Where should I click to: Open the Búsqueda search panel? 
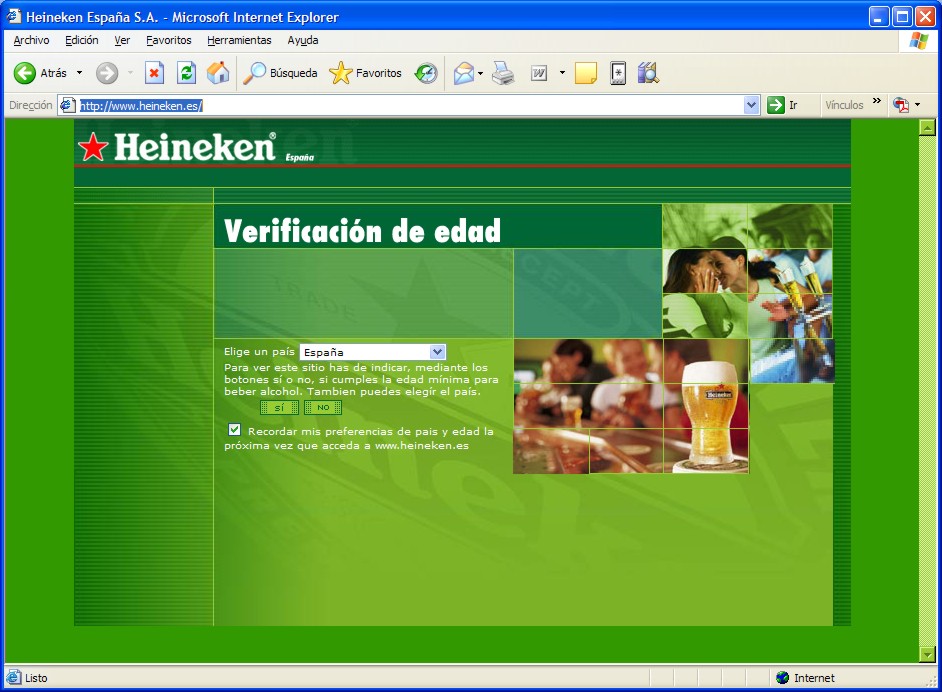281,73
